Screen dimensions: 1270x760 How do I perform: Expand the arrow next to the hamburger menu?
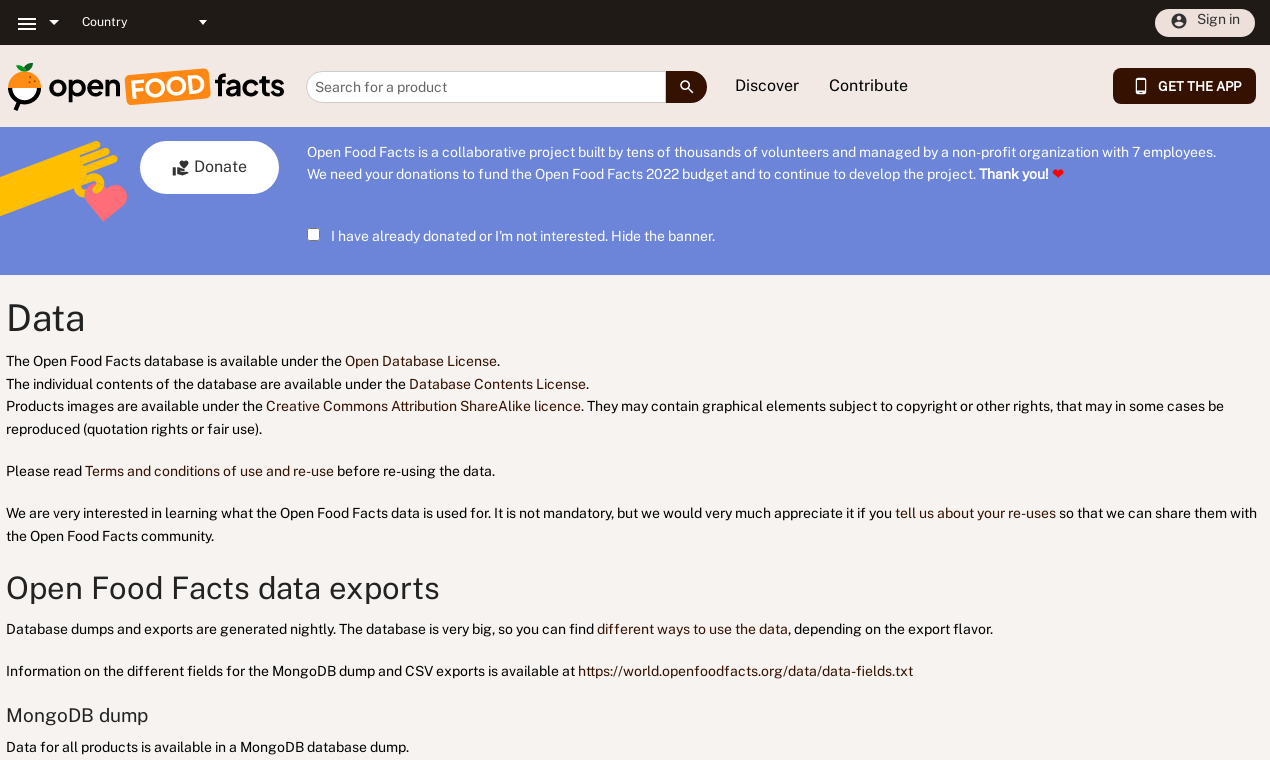[54, 21]
